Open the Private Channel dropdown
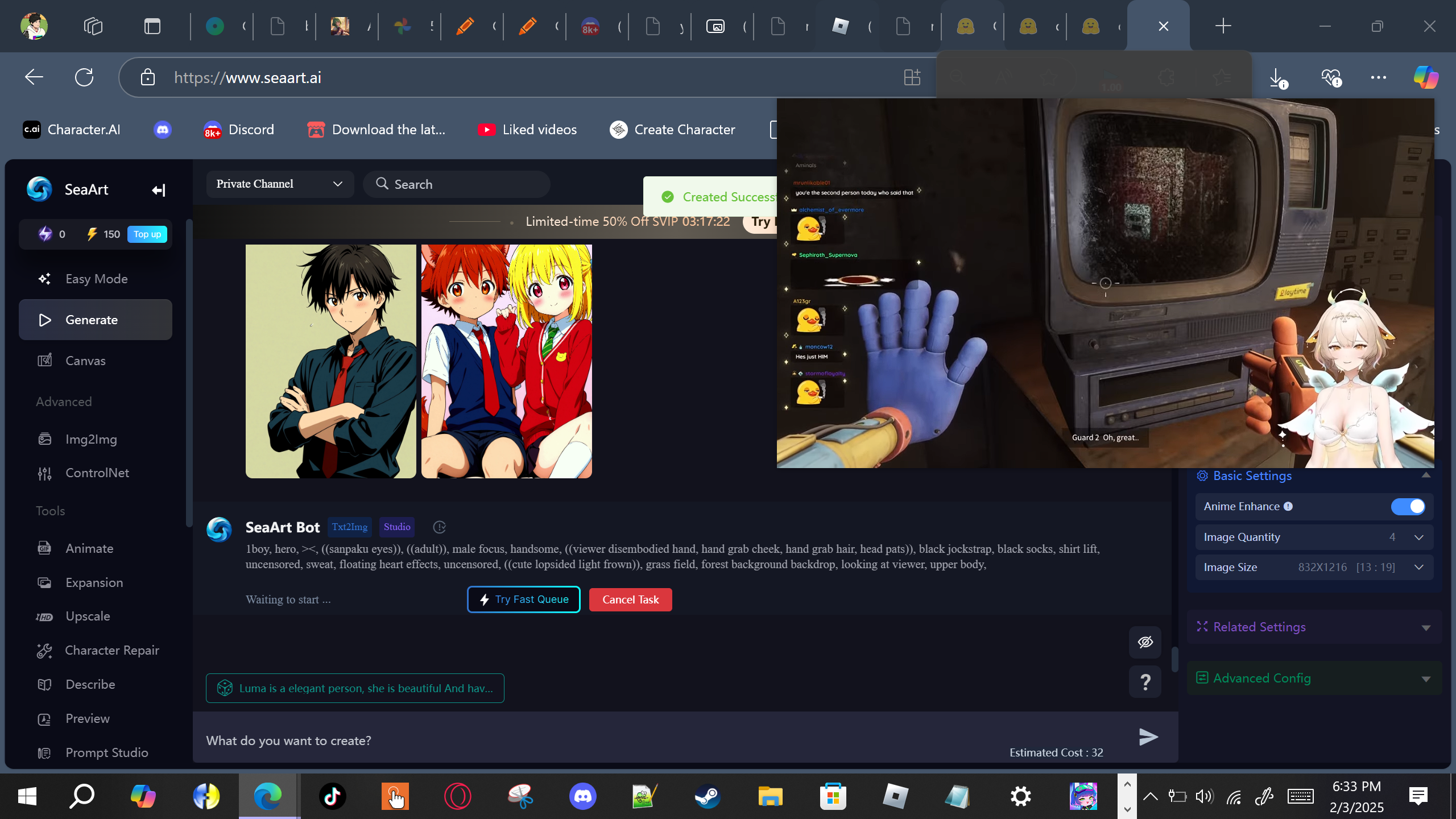1456x819 pixels. click(x=280, y=184)
